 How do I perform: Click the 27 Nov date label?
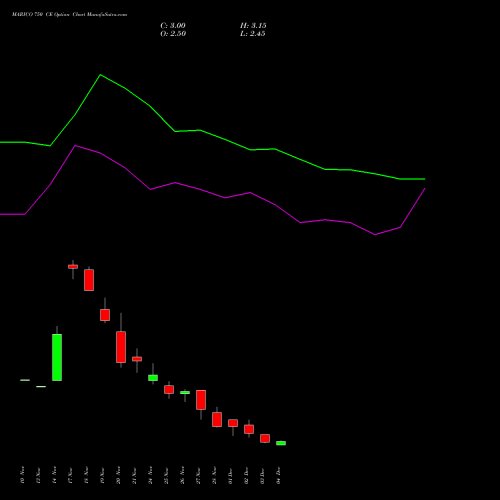pos(198,475)
